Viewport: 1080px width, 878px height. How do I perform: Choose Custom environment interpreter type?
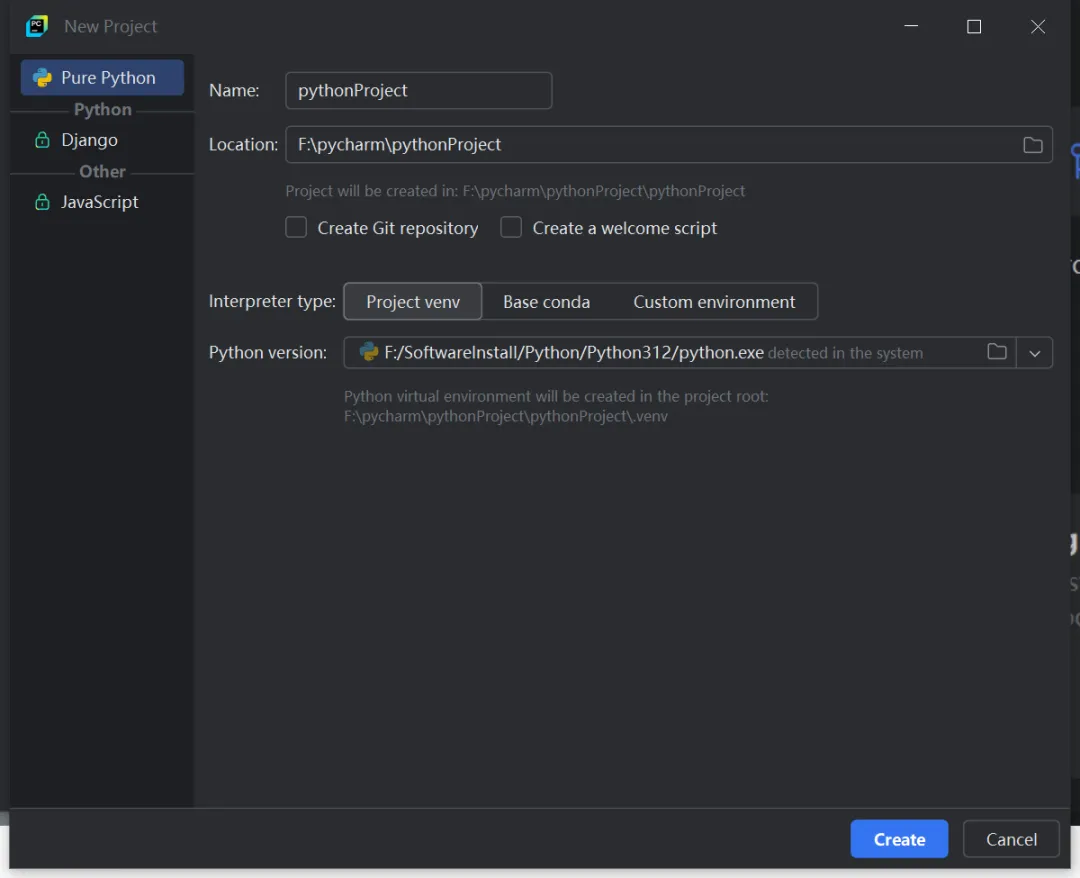pos(714,302)
